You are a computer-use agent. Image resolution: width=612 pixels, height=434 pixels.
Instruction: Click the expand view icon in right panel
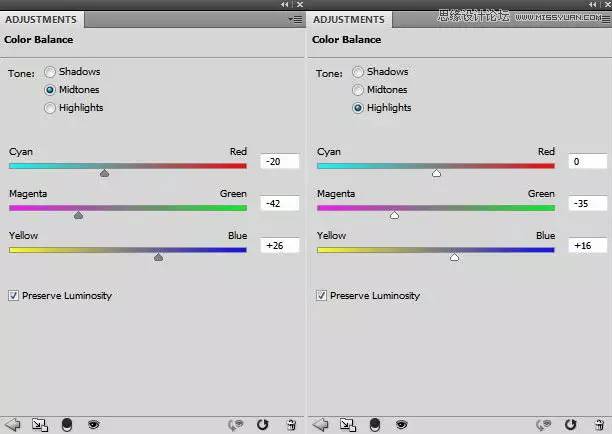click(348, 425)
